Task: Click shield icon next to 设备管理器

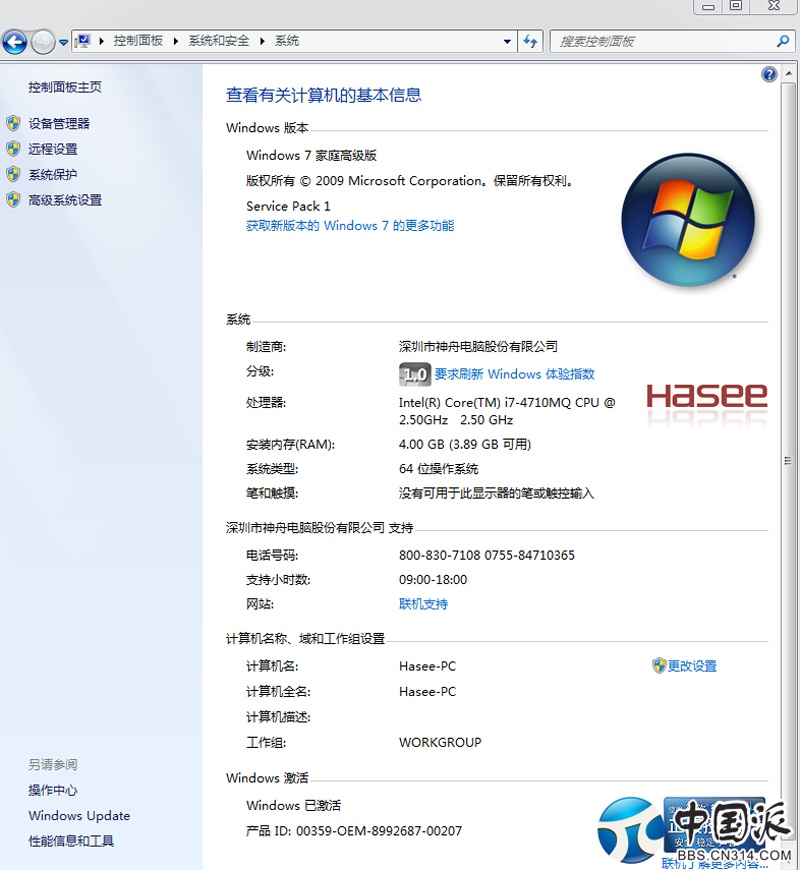Action: click(13, 123)
